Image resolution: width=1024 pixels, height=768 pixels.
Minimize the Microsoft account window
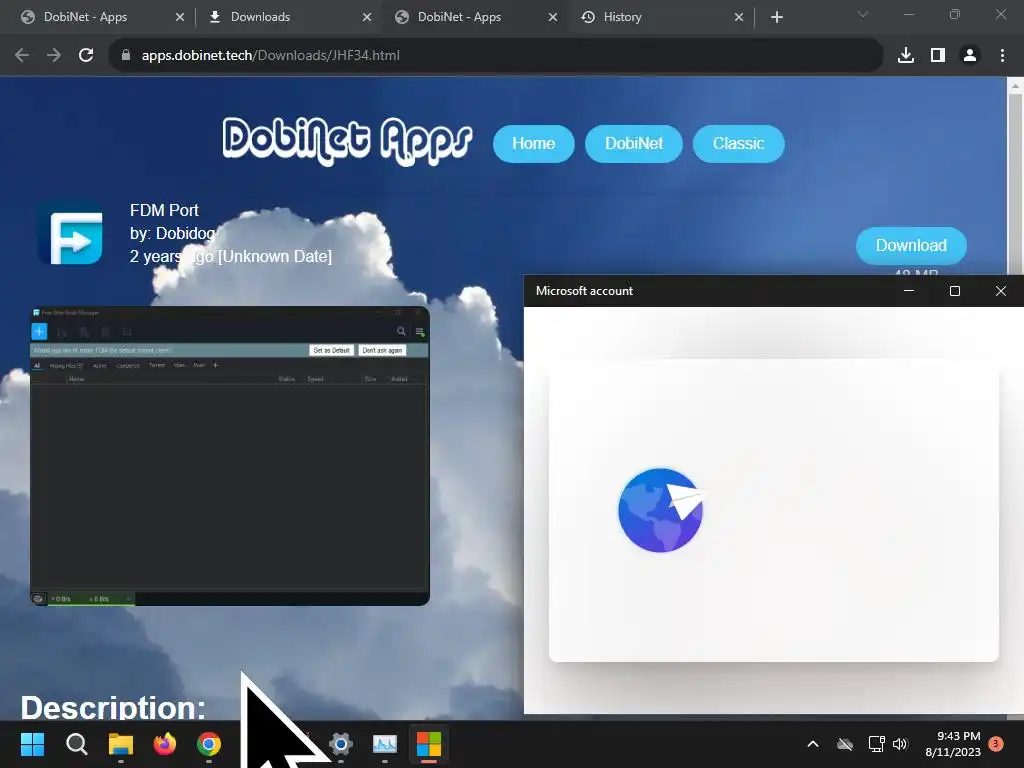[x=908, y=291]
